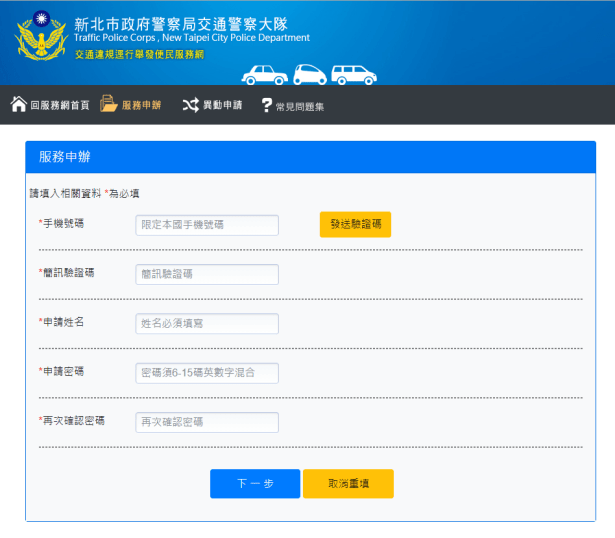Focus the 簡訊驗證碼 input field
615x538 pixels.
tap(207, 274)
